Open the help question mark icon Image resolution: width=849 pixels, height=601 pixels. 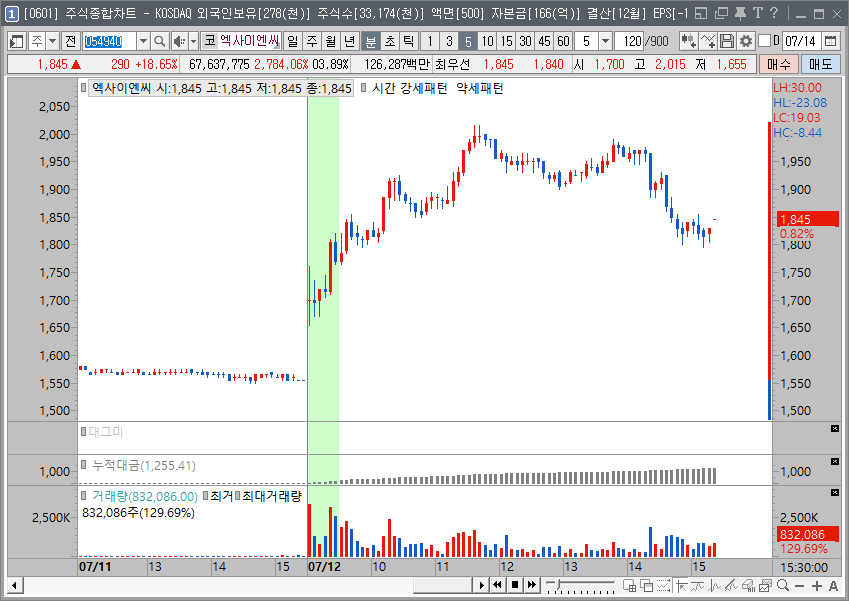click(774, 13)
